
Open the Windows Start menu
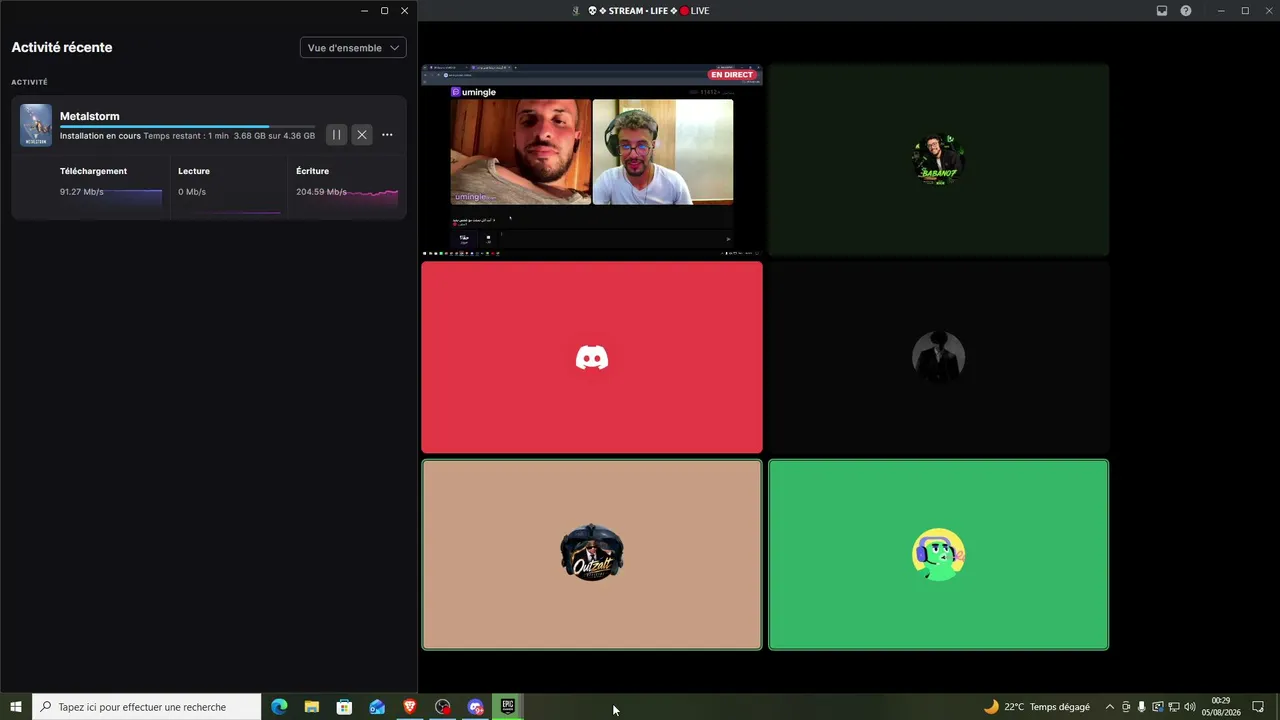[x=16, y=707]
